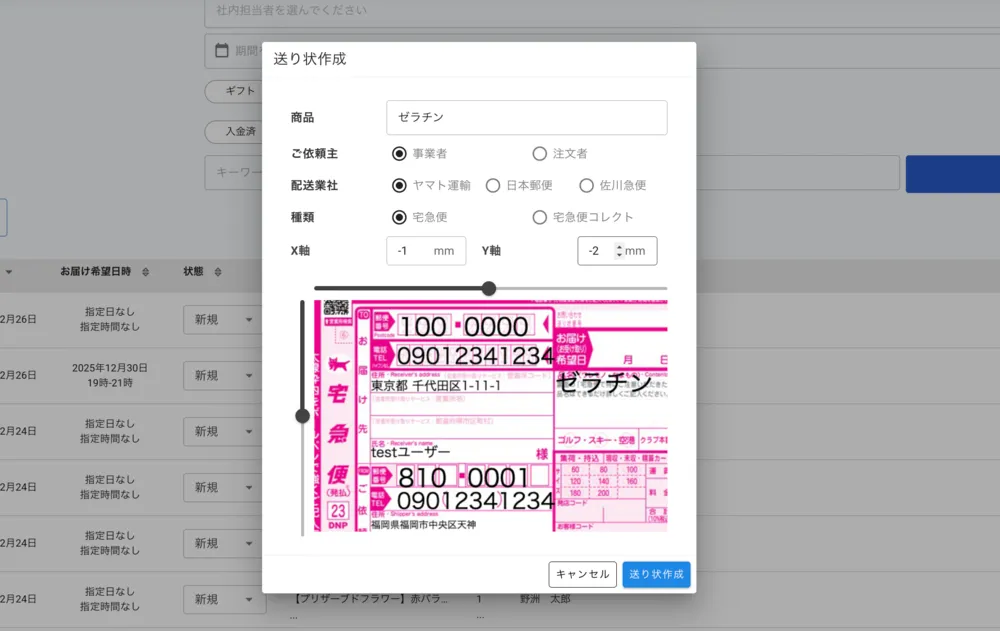Confirm with the blue 送り状作成 button
Viewport: 1000px width, 631px height.
click(657, 574)
